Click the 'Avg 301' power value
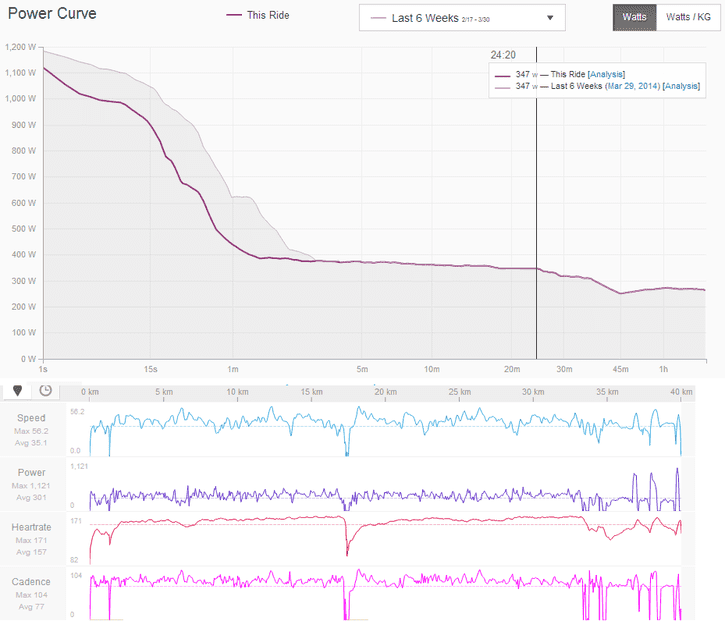Image resolution: width=725 pixels, height=621 pixels. 31,498
